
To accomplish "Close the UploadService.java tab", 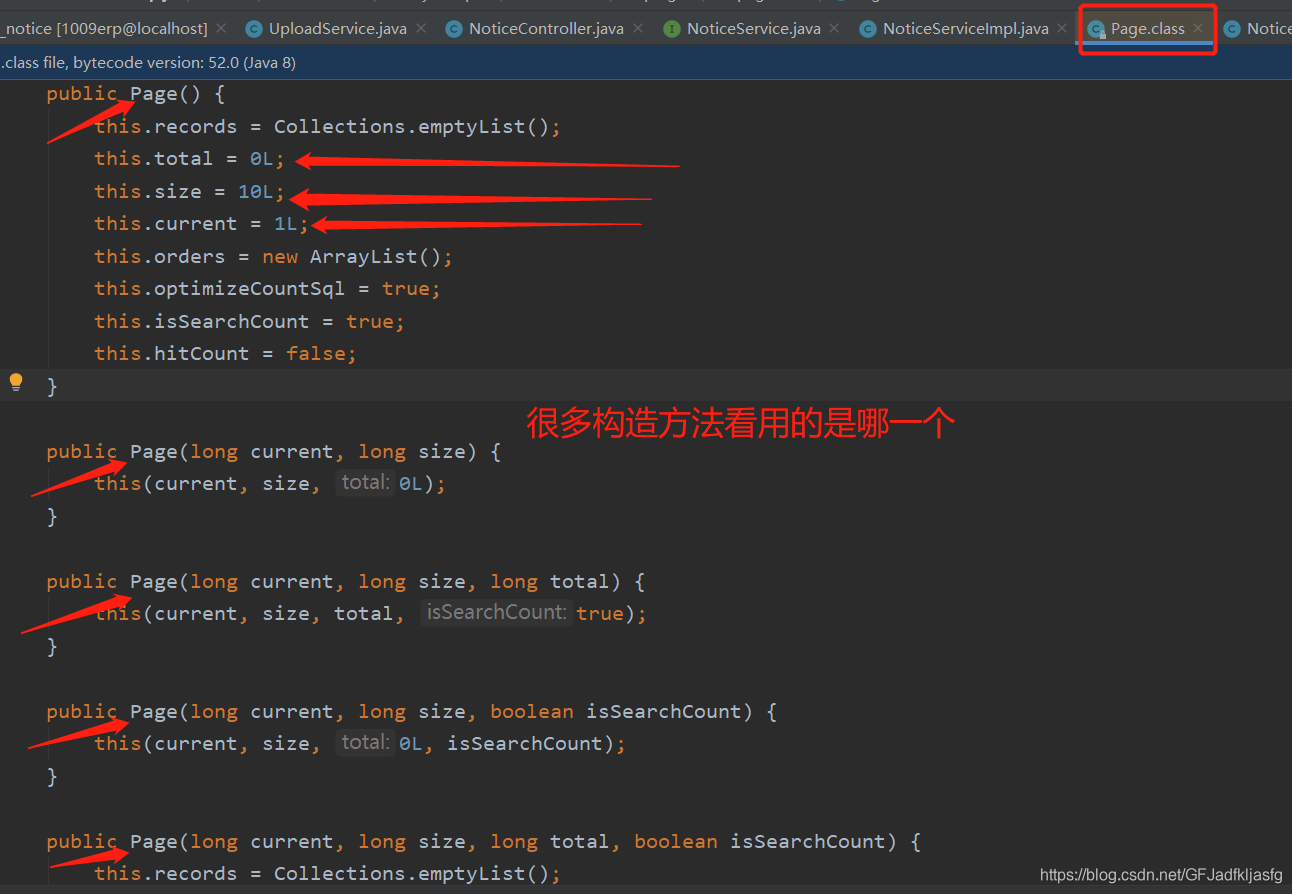I will point(421,28).
